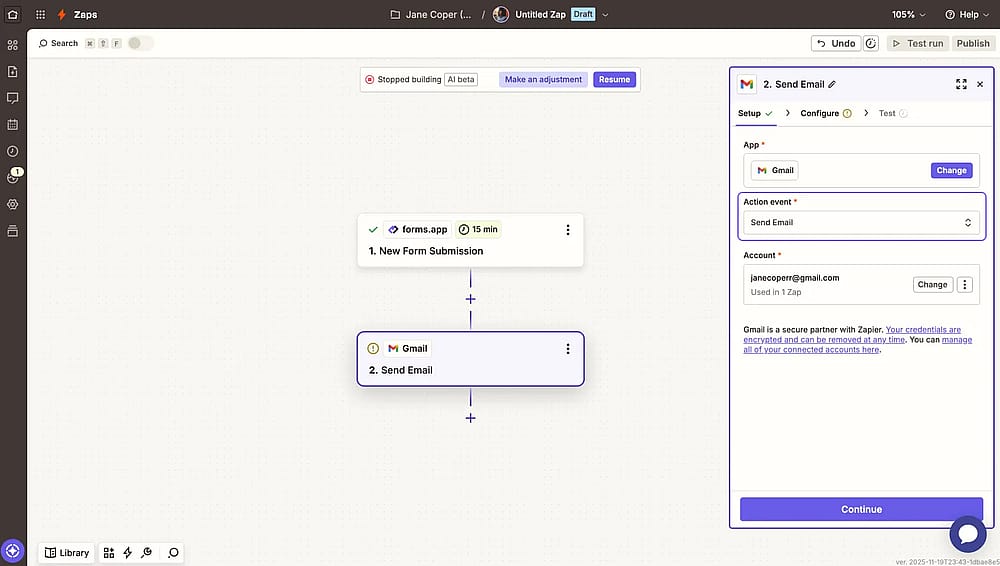Open the forms.app step three-dot menu
Image resolution: width=1000 pixels, height=566 pixels.
click(568, 230)
